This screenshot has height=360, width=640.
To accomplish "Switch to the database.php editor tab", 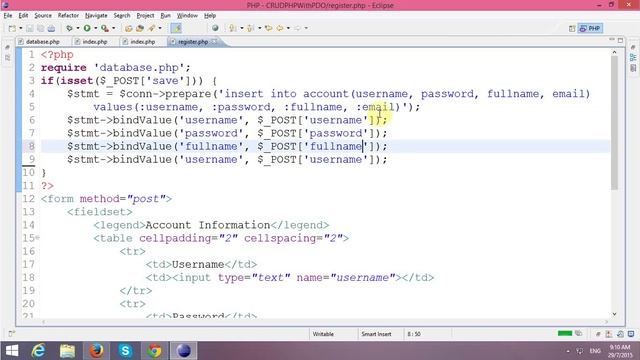I will [x=42, y=42].
